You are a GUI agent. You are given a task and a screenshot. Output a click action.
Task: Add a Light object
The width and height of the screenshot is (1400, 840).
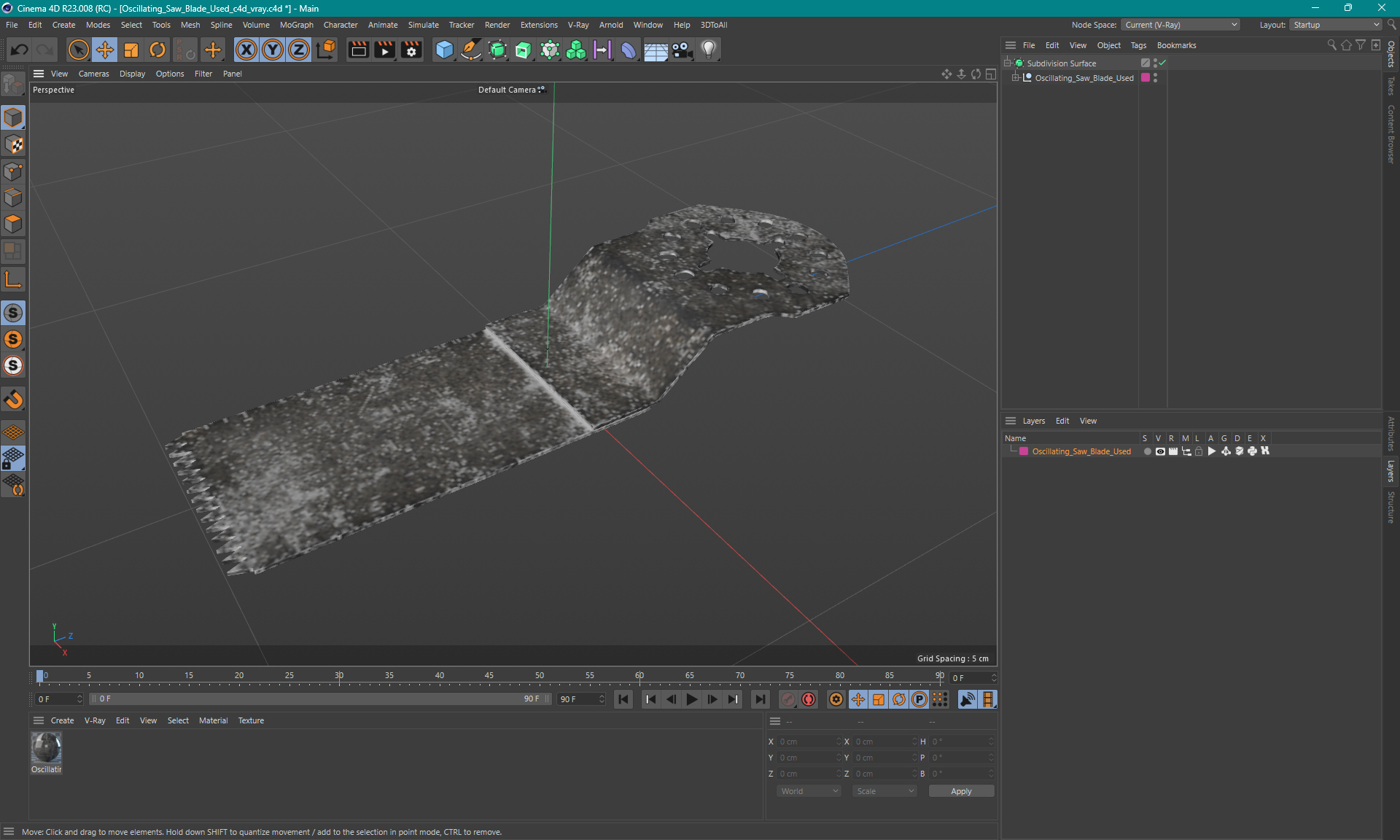708,50
